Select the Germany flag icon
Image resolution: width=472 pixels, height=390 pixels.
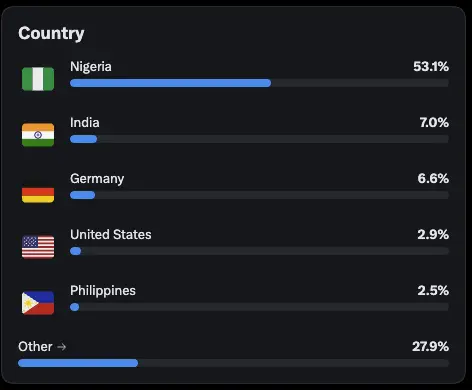(38, 191)
